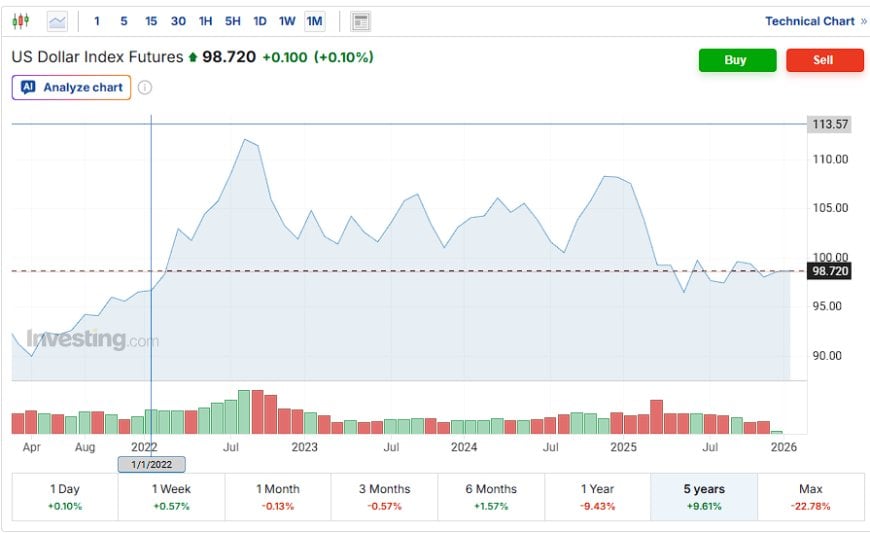Switch chart to 1D interval
The width and height of the screenshot is (870, 533).
[x=260, y=22]
